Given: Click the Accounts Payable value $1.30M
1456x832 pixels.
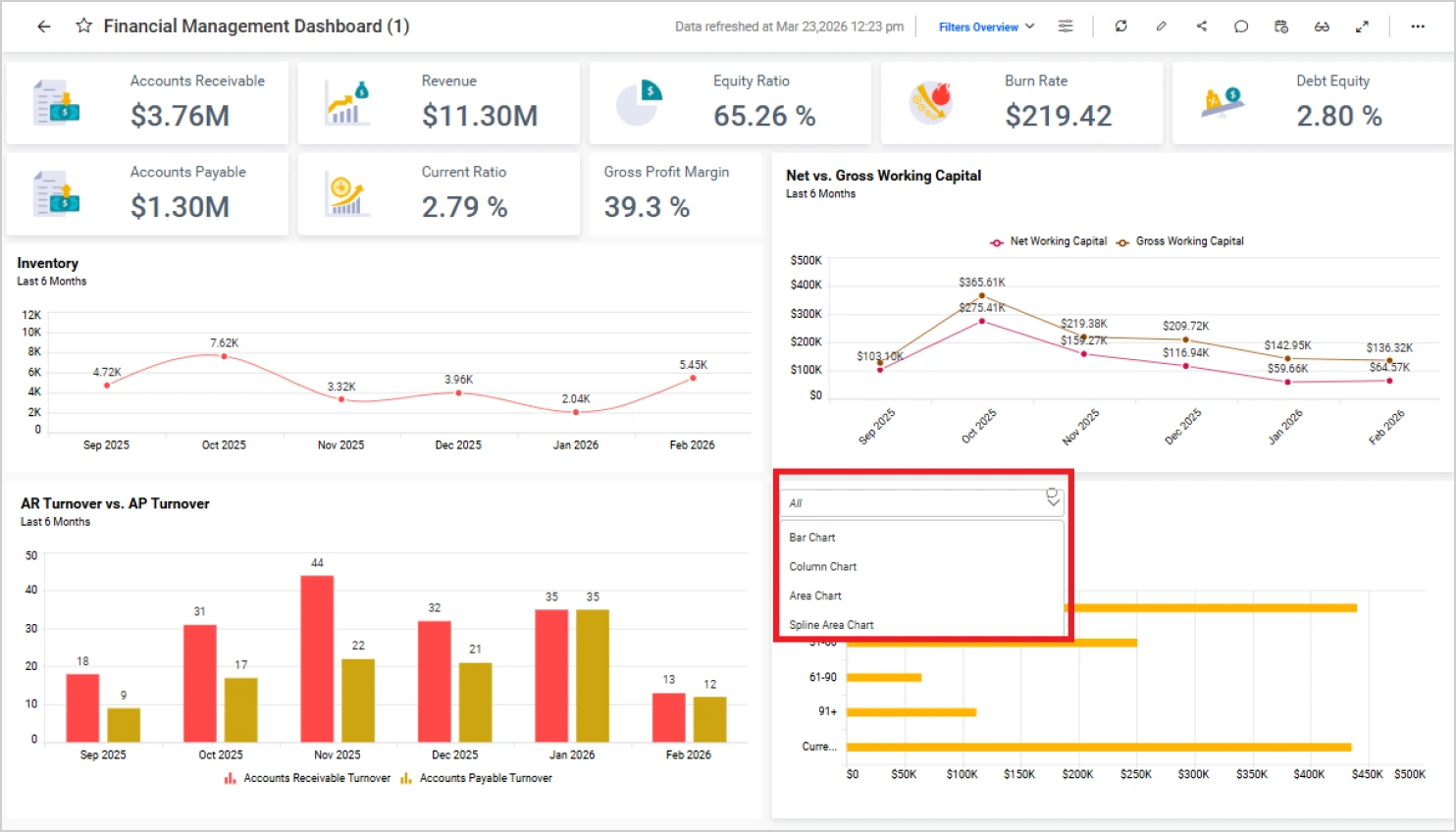Looking at the screenshot, I should point(181,207).
